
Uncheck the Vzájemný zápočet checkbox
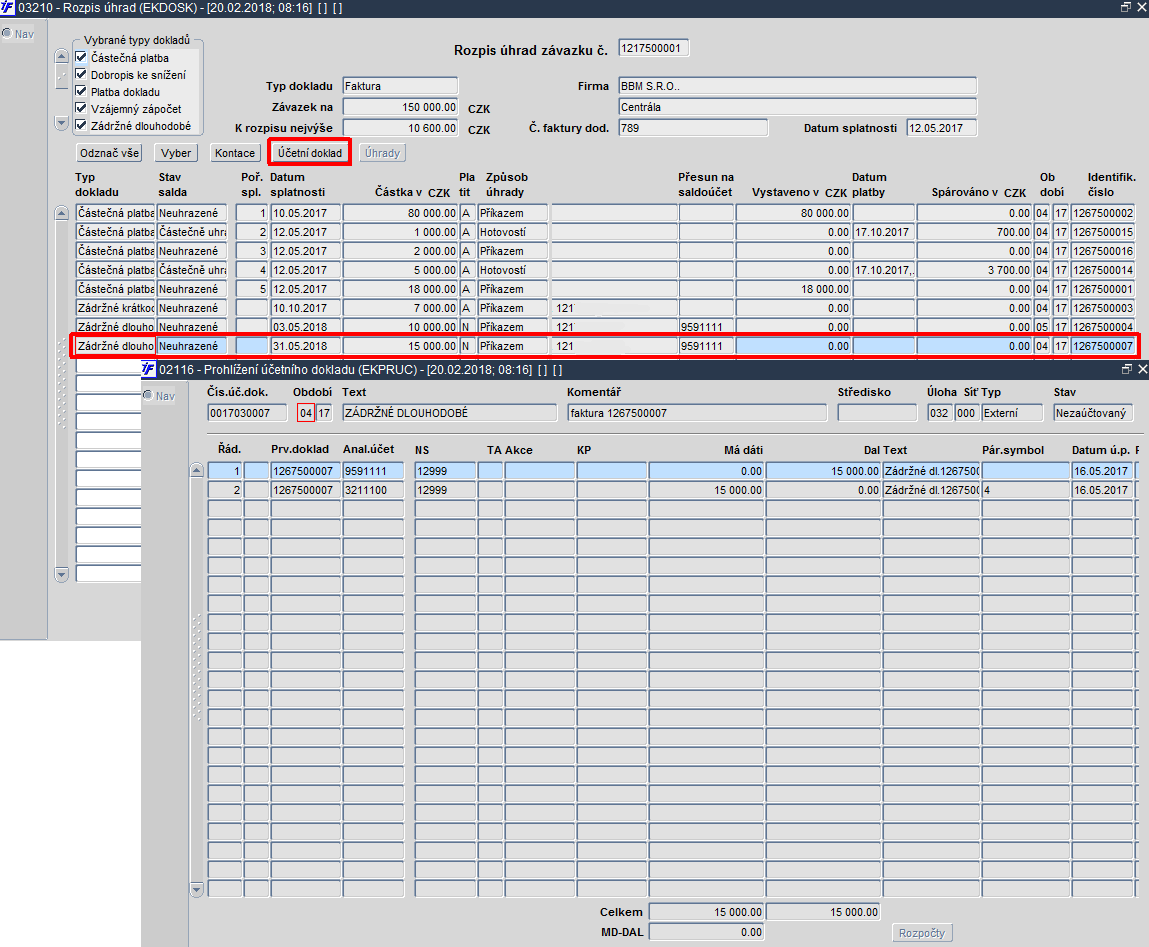(x=81, y=108)
